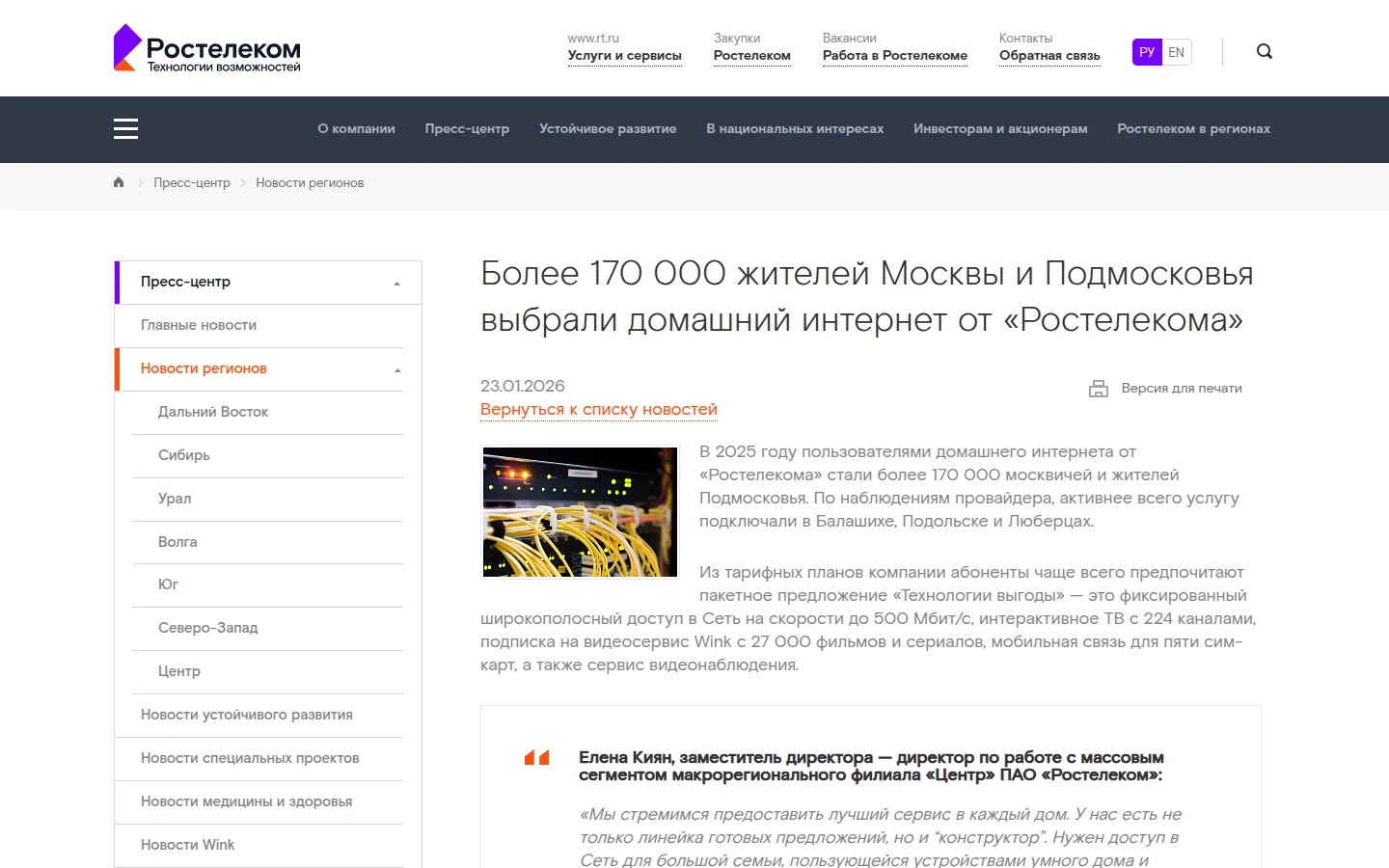Follow the Закупки Ростелеком link
The image size is (1389, 868).
751,56
